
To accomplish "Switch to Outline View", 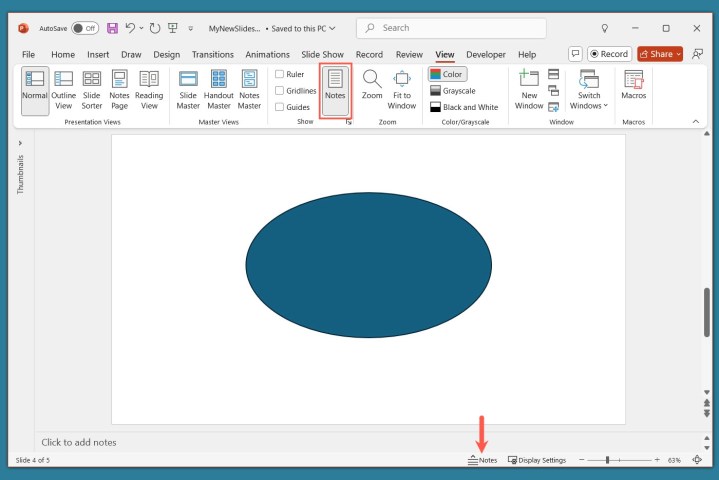I will tap(64, 89).
